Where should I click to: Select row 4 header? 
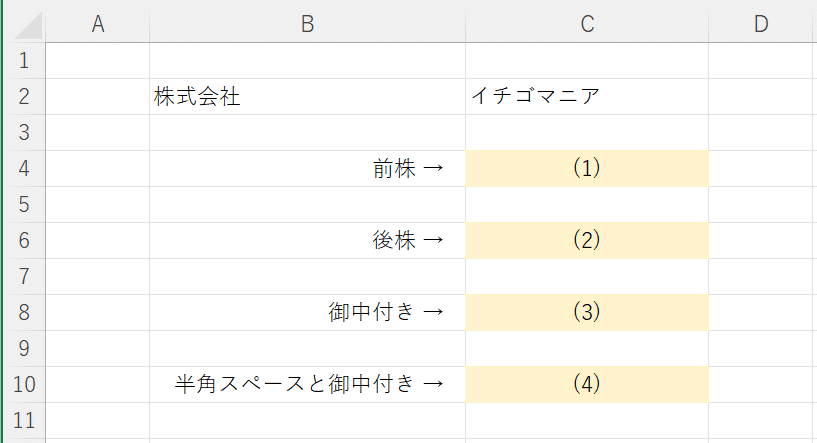pyautogui.click(x=24, y=168)
